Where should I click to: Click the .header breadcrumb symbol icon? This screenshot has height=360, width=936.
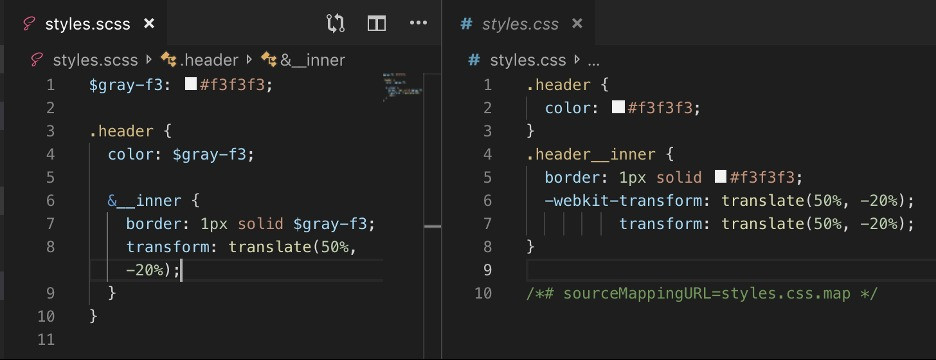169,60
